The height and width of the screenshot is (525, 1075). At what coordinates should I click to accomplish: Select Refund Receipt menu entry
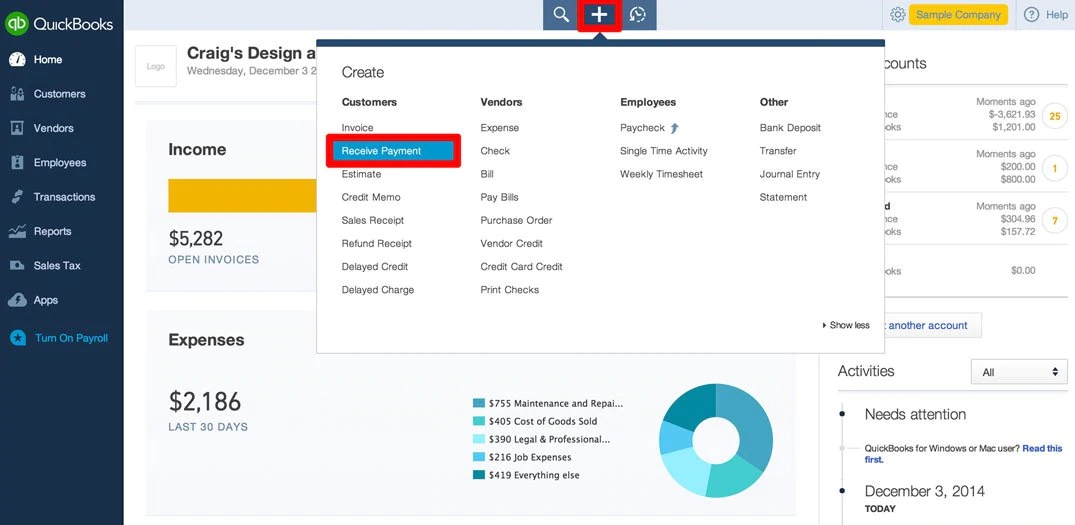376,243
